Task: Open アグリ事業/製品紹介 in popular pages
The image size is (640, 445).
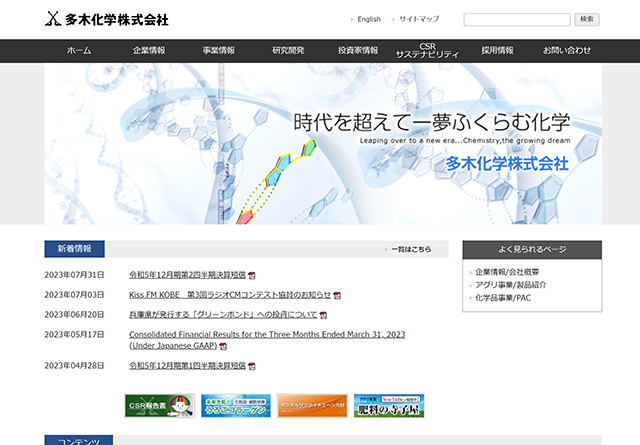Action: pos(511,285)
